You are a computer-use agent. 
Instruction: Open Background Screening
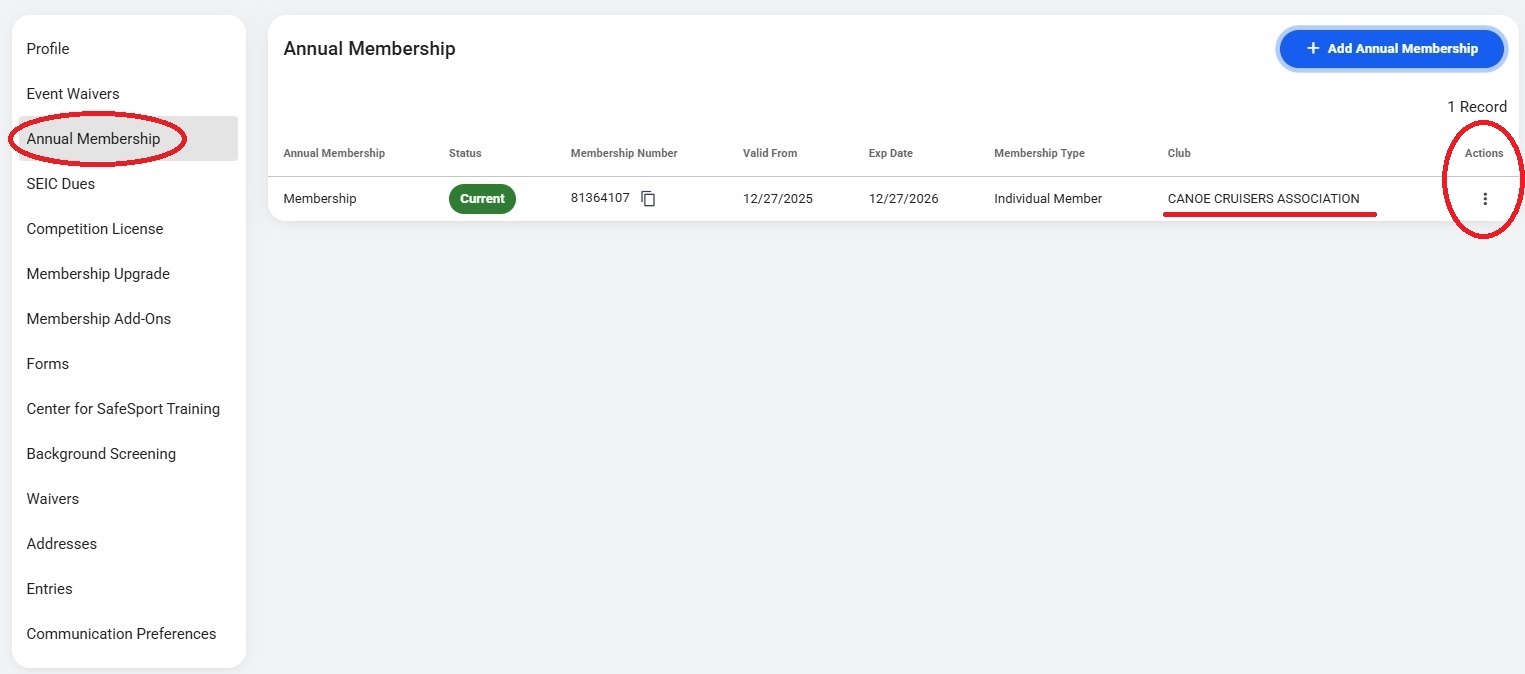click(101, 454)
